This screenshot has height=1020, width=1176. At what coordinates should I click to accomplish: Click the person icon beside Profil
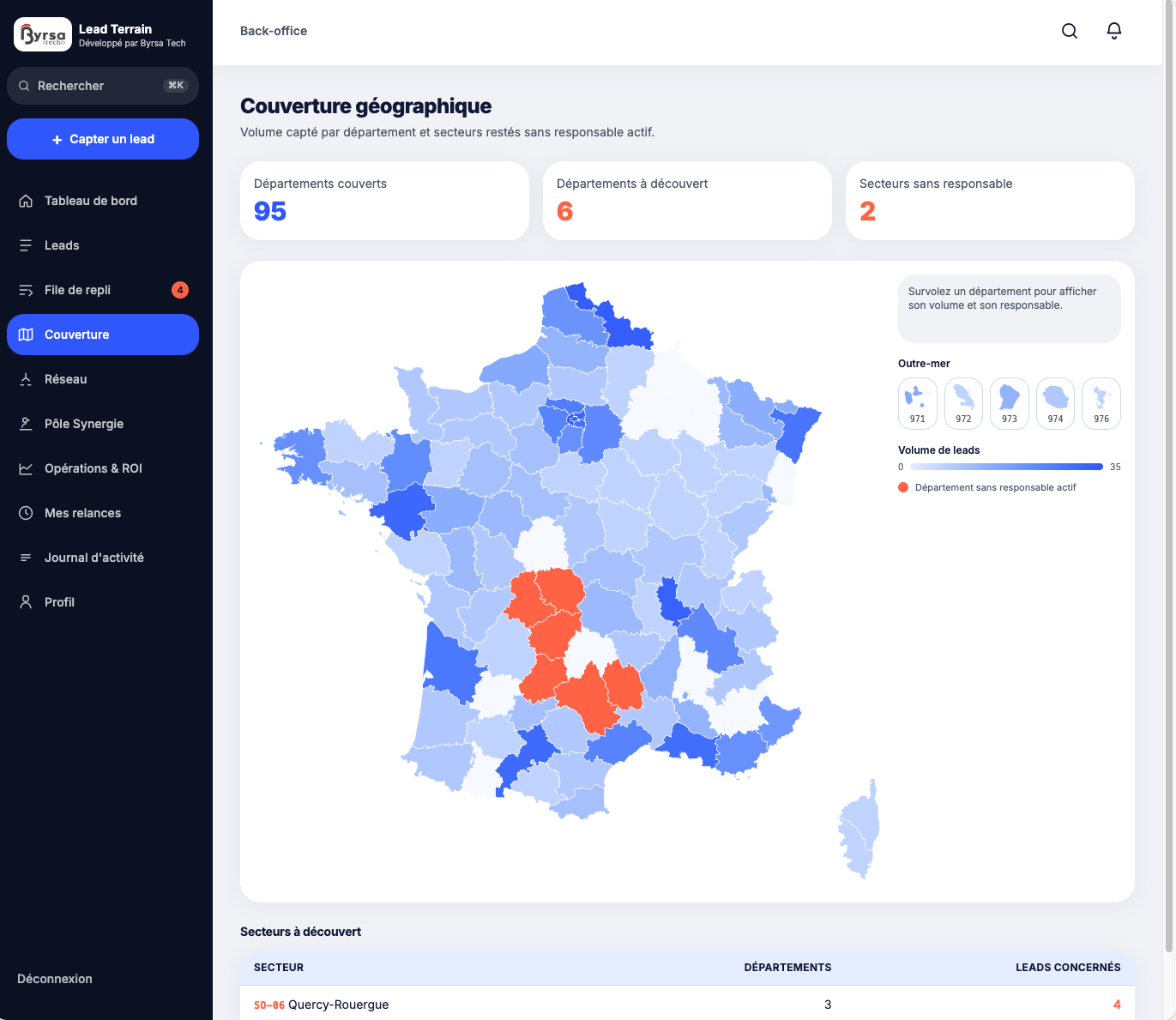point(26,602)
